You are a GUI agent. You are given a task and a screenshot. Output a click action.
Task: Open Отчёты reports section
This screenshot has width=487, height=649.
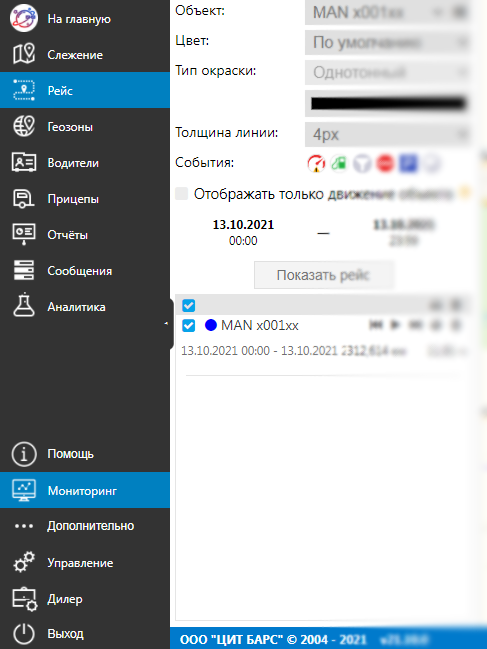tap(85, 235)
